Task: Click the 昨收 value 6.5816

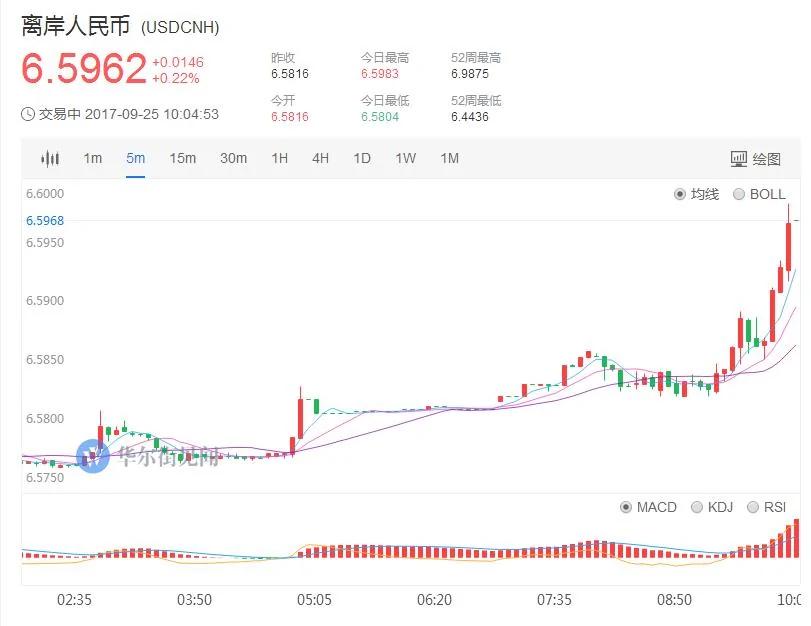Action: click(x=290, y=74)
